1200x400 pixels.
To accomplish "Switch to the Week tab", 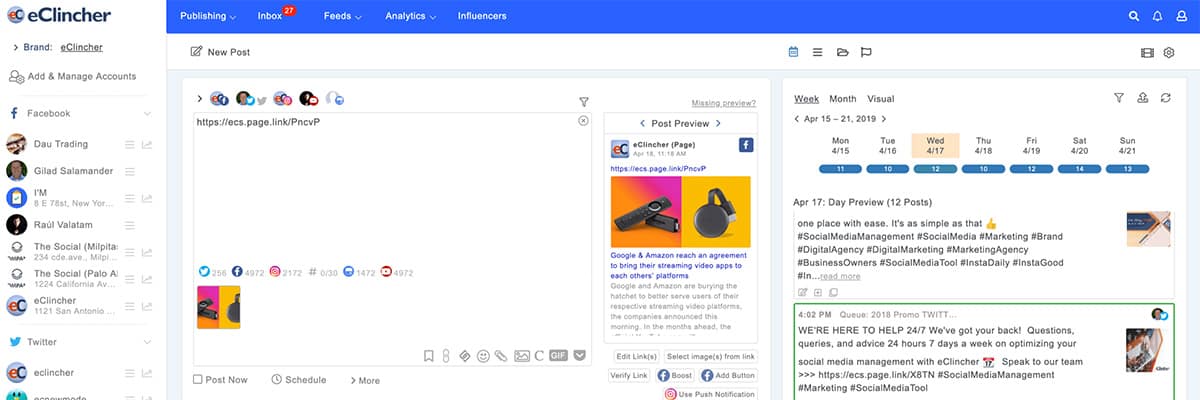I will coord(806,99).
